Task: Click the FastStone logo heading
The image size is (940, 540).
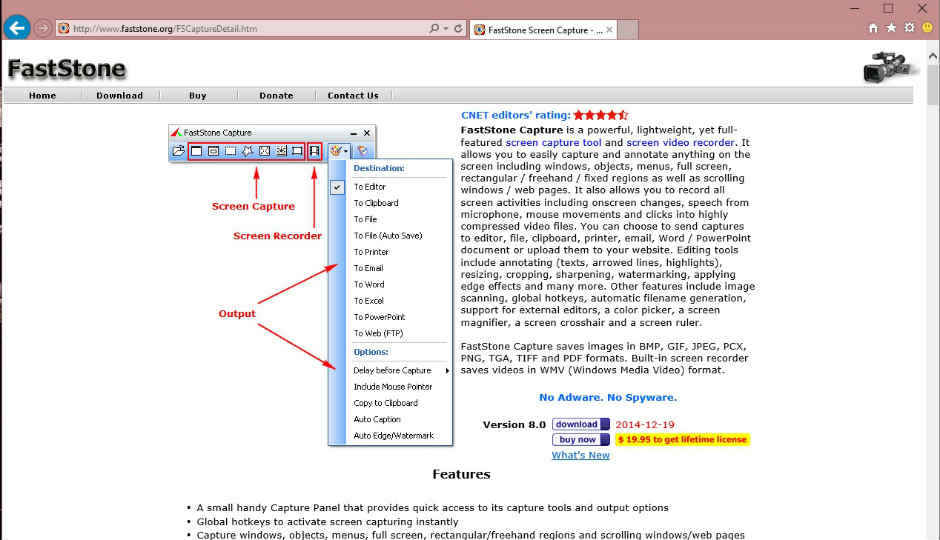Action: coord(67,69)
